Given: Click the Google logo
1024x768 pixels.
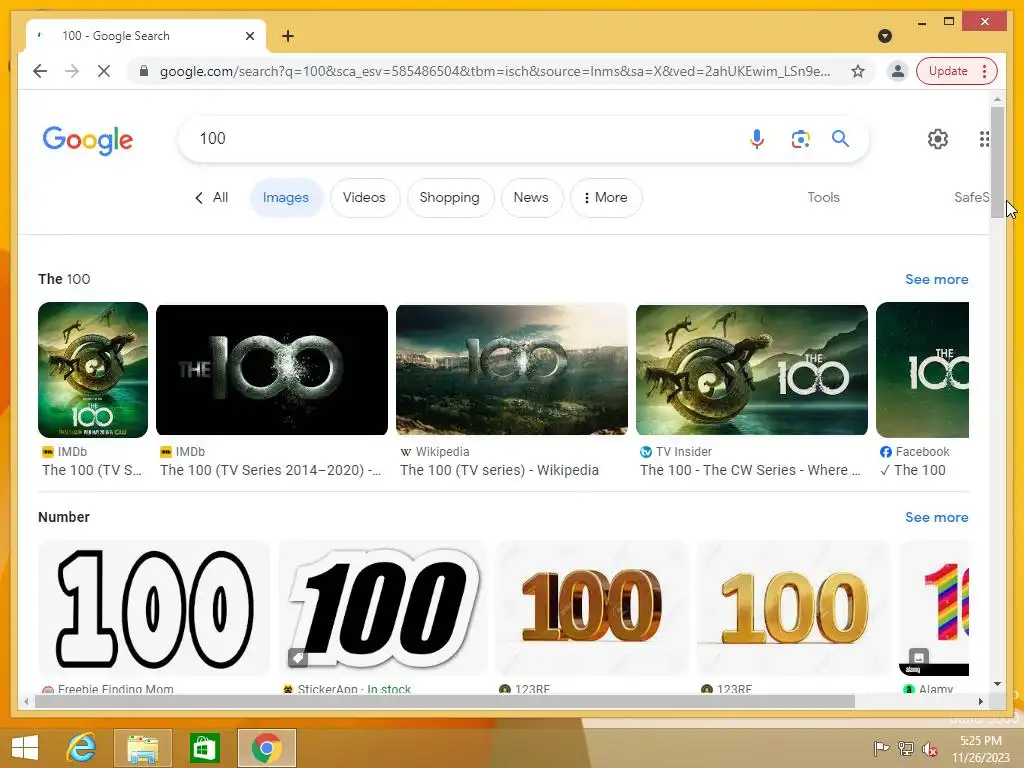Looking at the screenshot, I should point(88,140).
